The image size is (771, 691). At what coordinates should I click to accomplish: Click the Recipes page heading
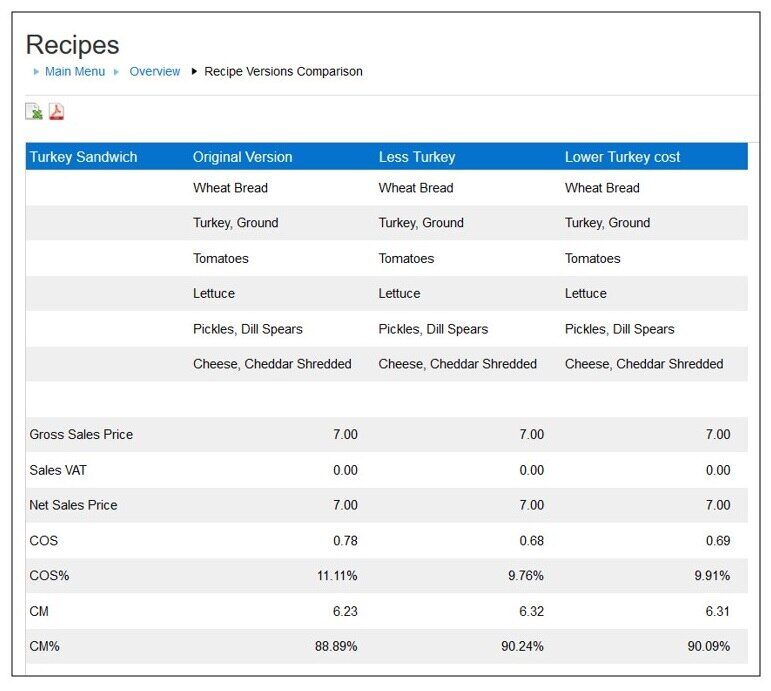coord(72,45)
